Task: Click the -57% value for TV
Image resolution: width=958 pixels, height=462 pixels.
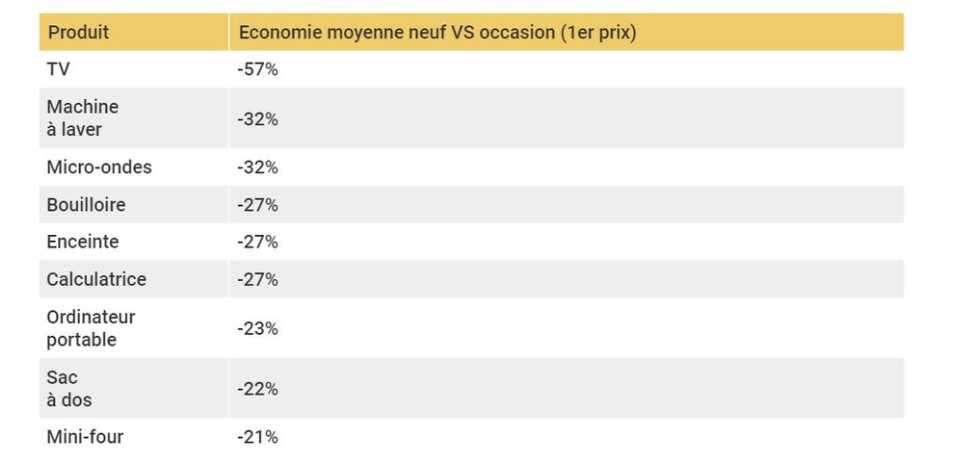Action: [x=257, y=69]
